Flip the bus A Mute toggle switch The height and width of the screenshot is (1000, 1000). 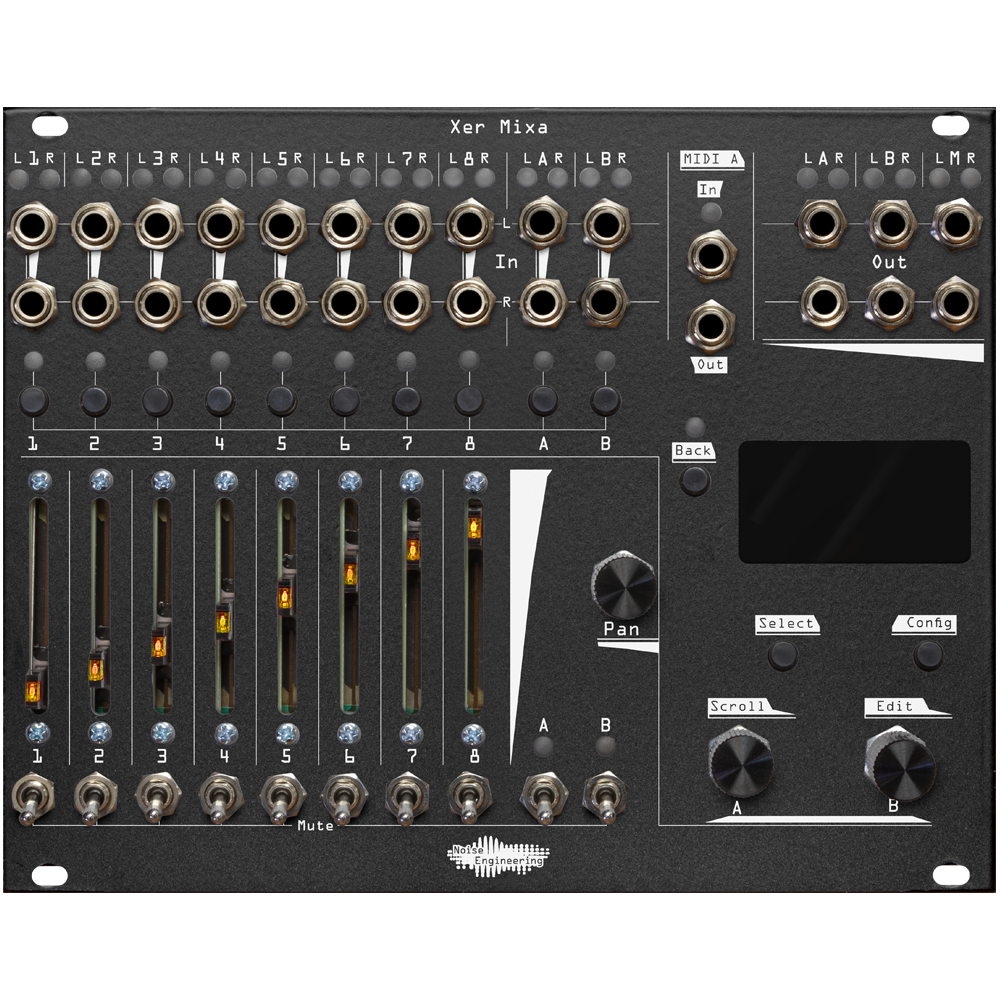[x=543, y=800]
